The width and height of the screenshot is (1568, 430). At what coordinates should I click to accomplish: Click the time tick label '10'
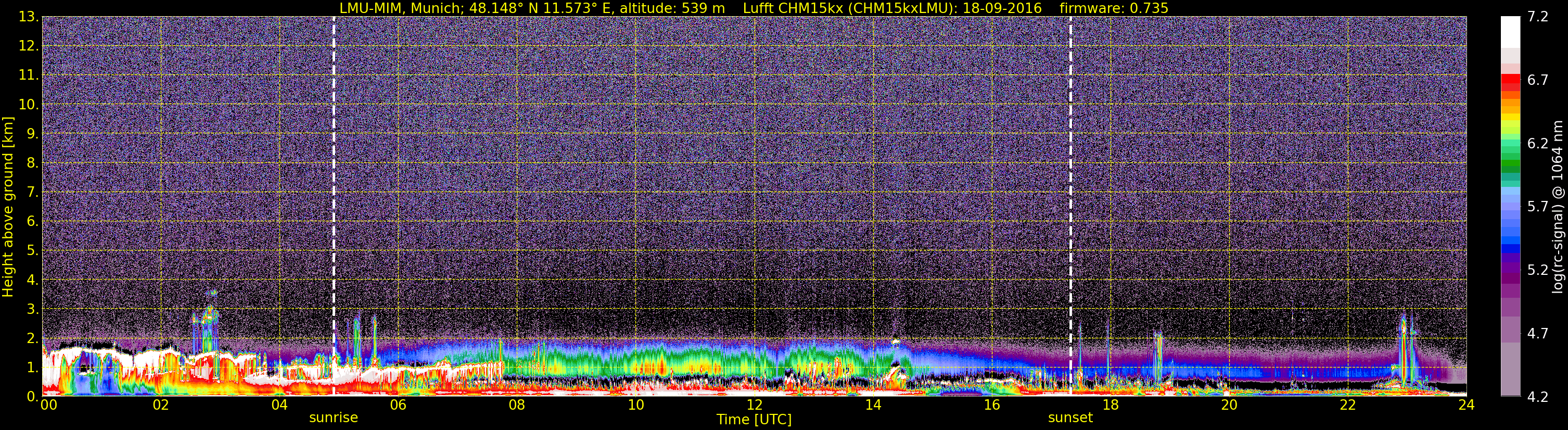pos(635,405)
